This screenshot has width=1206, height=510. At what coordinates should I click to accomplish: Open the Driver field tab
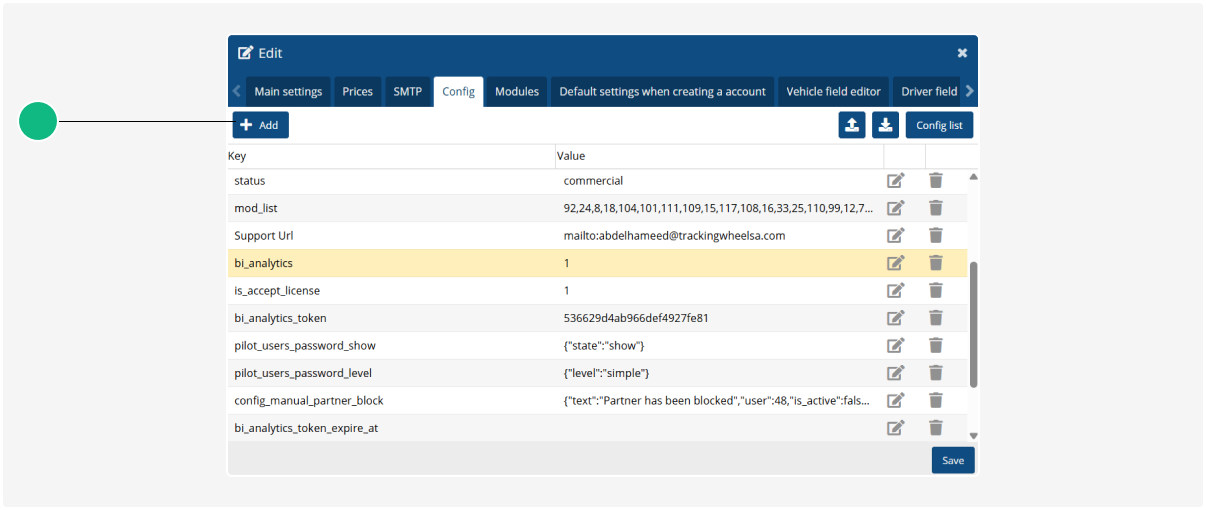[x=928, y=91]
